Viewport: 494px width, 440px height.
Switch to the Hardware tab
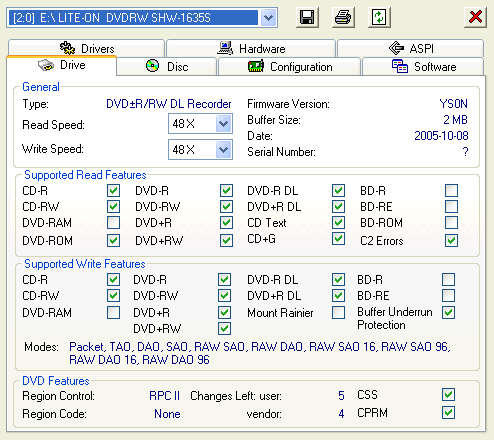[x=251, y=49]
